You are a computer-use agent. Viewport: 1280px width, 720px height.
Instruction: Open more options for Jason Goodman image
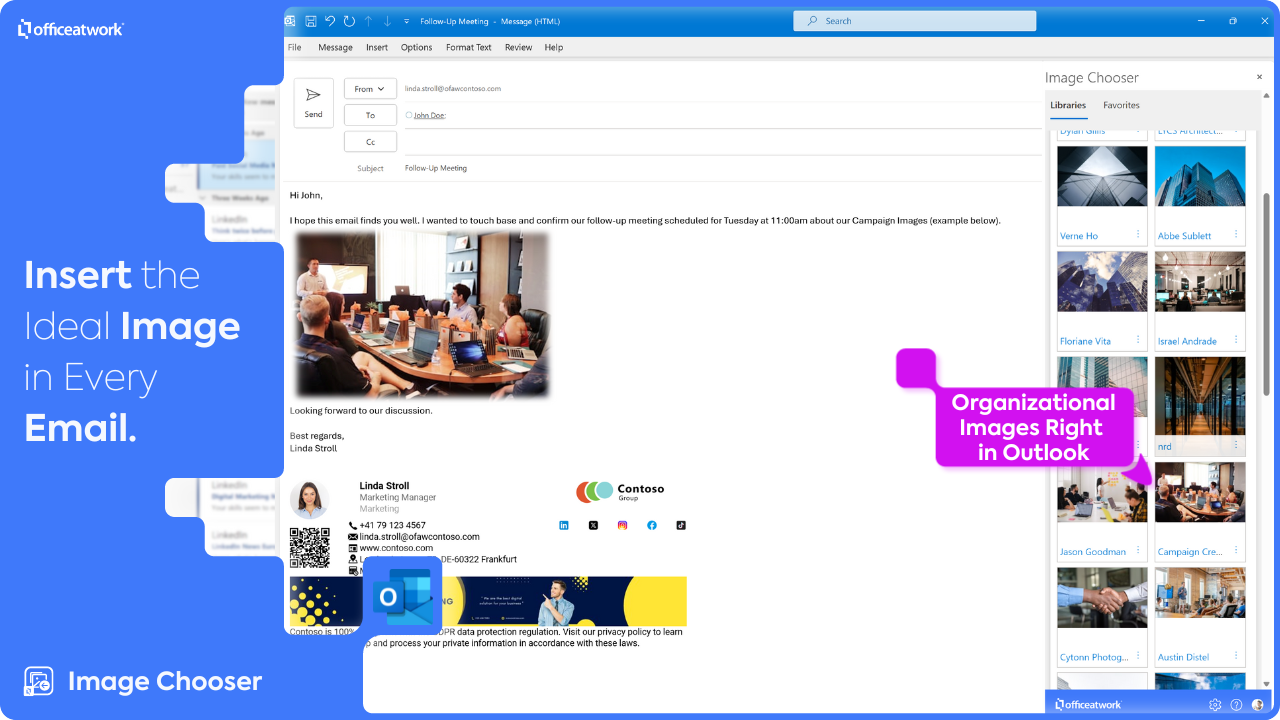pos(1138,551)
